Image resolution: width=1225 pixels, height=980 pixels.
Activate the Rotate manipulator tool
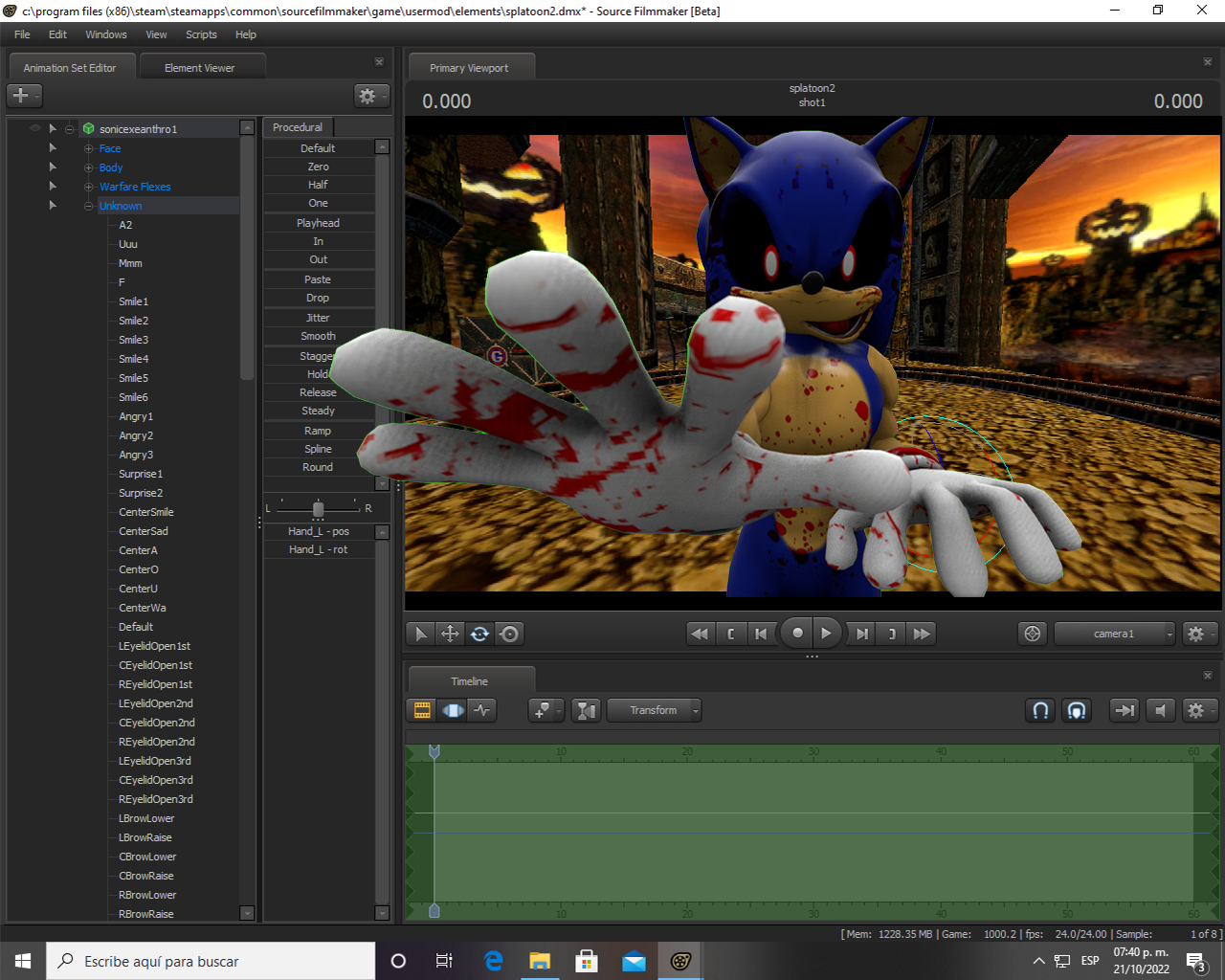[479, 634]
